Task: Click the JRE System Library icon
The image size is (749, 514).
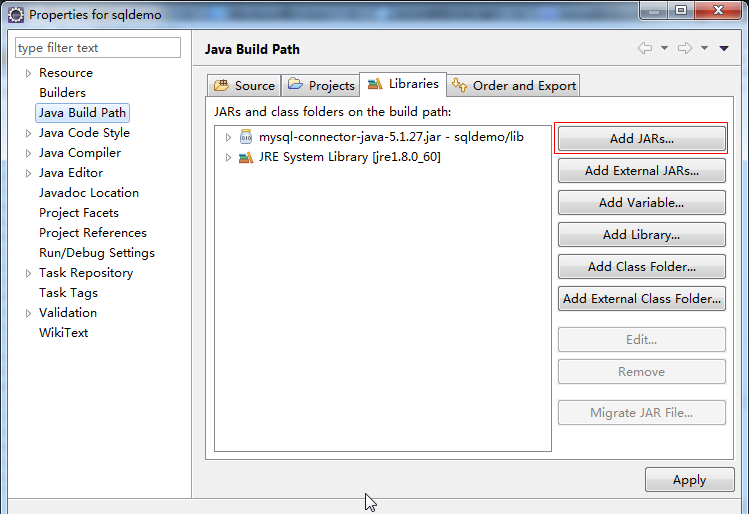Action: point(246,157)
